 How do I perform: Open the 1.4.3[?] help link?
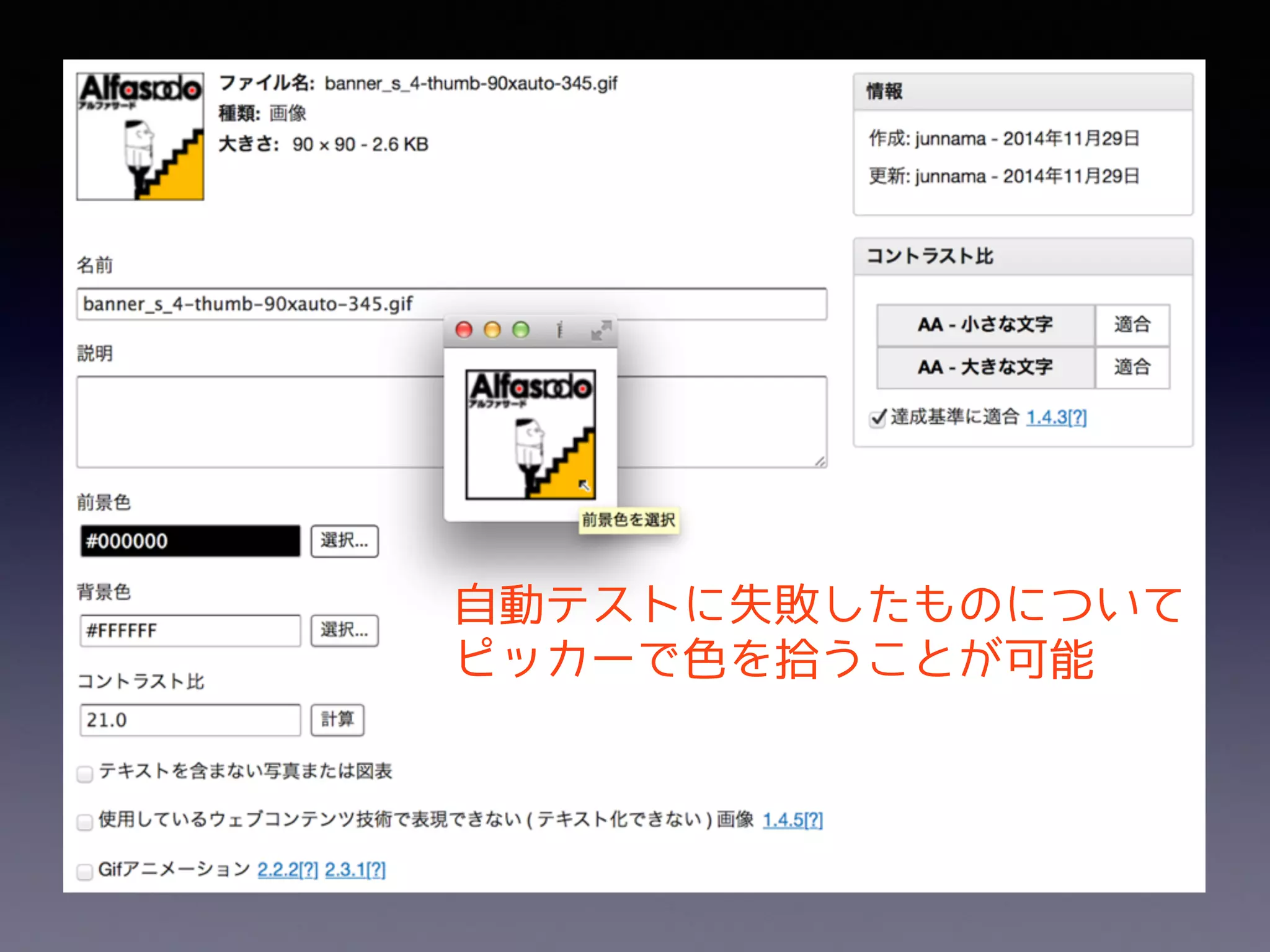[x=1057, y=417]
